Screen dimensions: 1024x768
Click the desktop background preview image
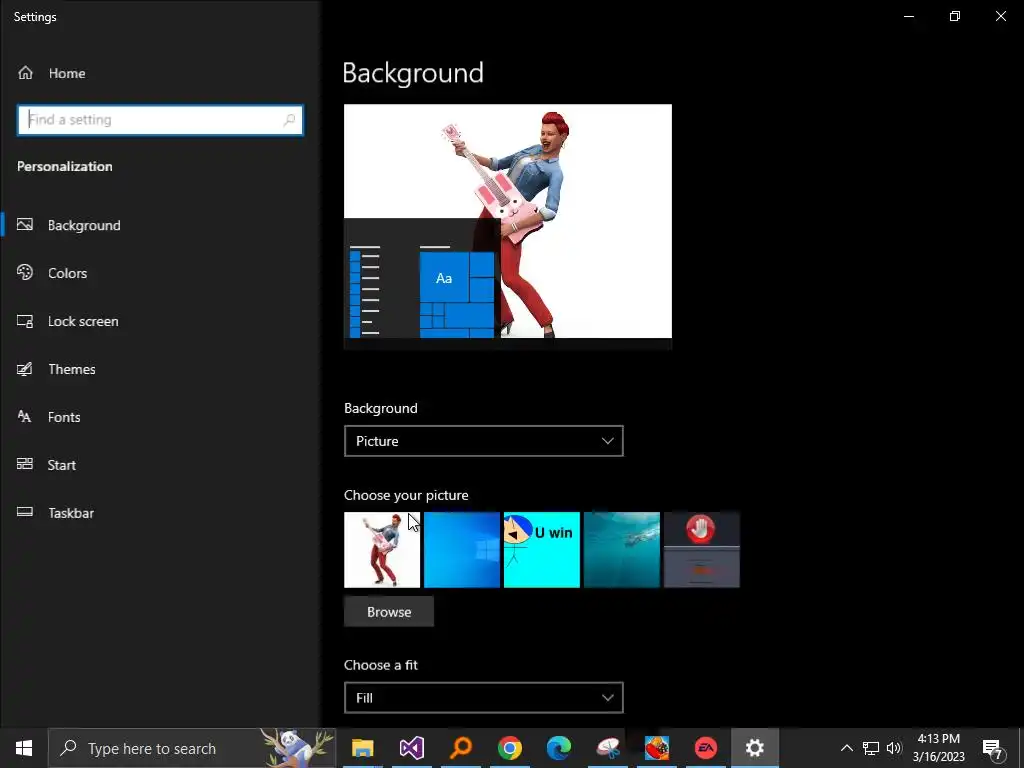(x=508, y=227)
